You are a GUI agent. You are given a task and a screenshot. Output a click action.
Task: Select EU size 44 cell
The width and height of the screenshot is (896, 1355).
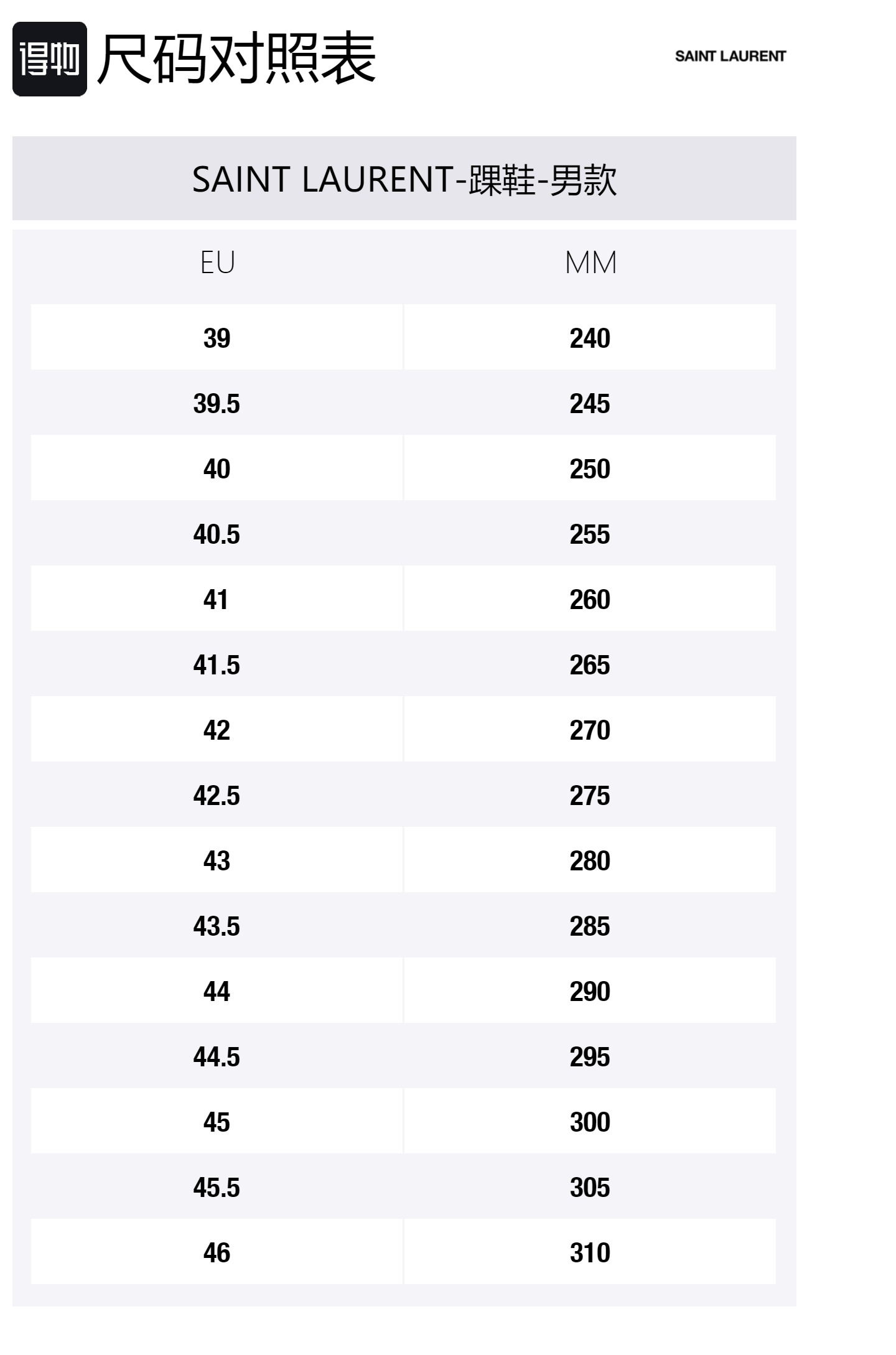[217, 991]
